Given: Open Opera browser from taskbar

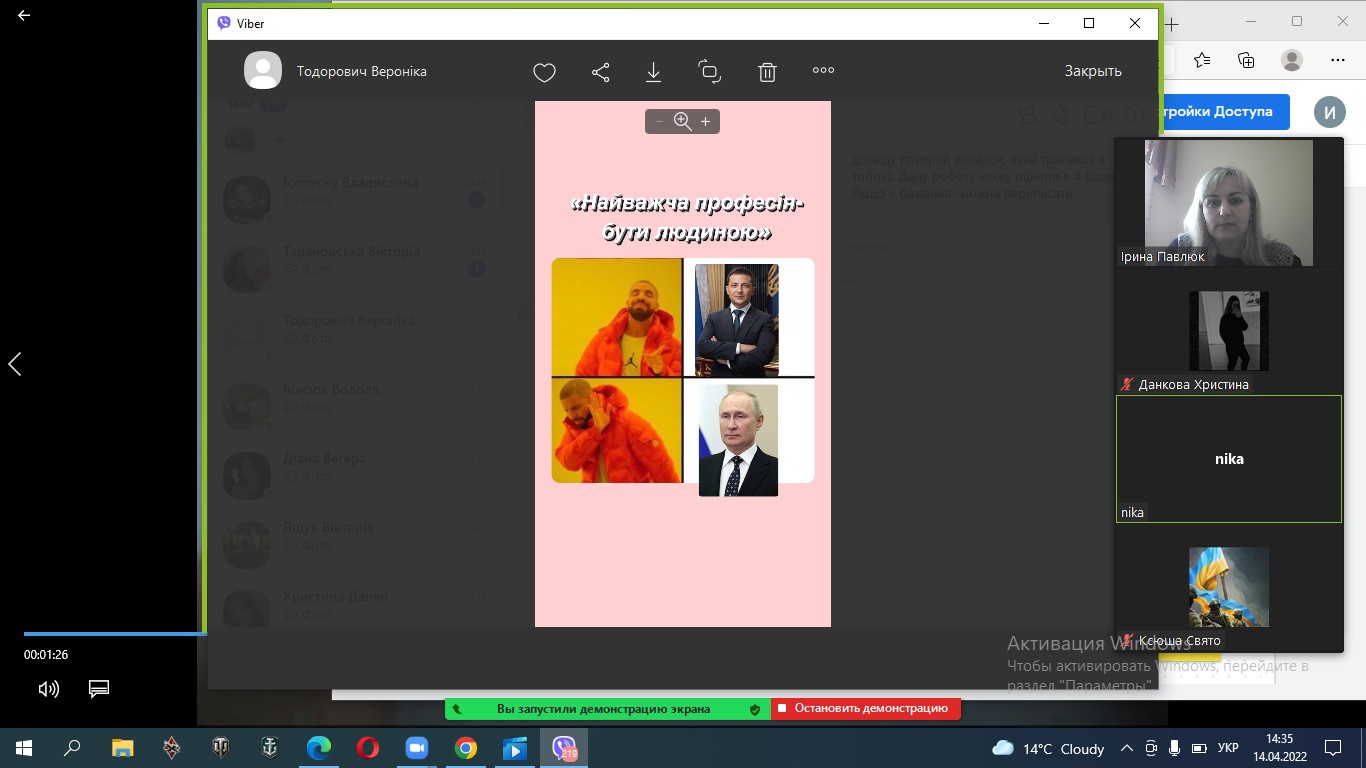Looking at the screenshot, I should pos(367,748).
